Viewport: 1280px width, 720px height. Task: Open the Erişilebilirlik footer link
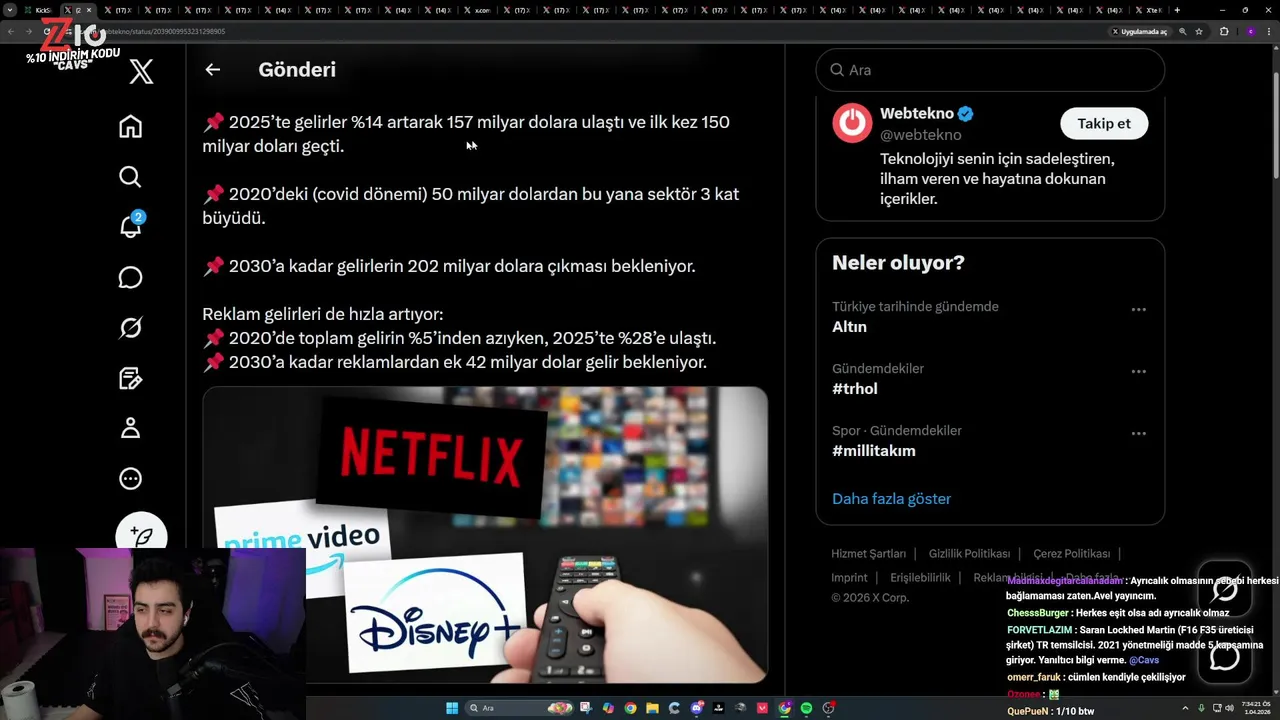tap(920, 577)
